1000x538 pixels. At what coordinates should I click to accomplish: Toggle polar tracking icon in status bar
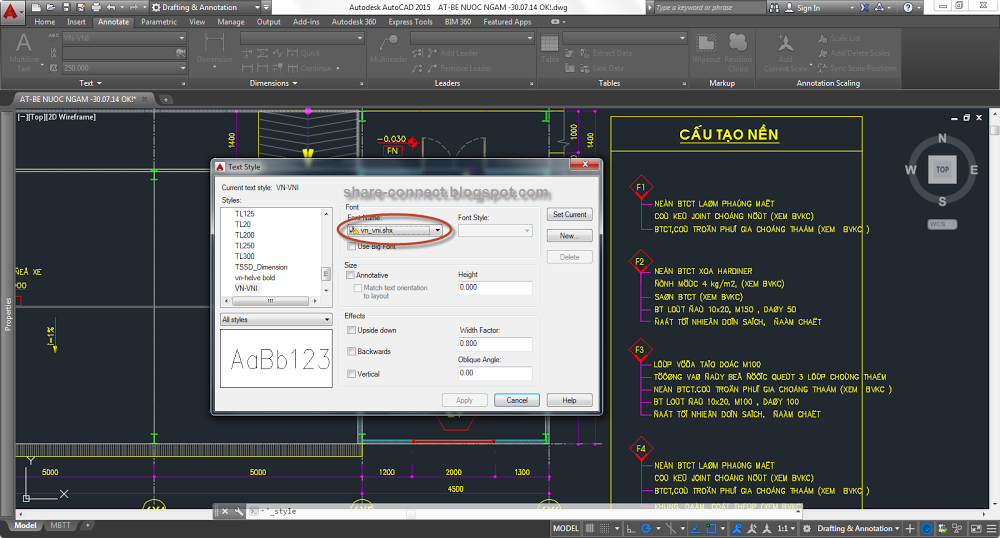646,528
